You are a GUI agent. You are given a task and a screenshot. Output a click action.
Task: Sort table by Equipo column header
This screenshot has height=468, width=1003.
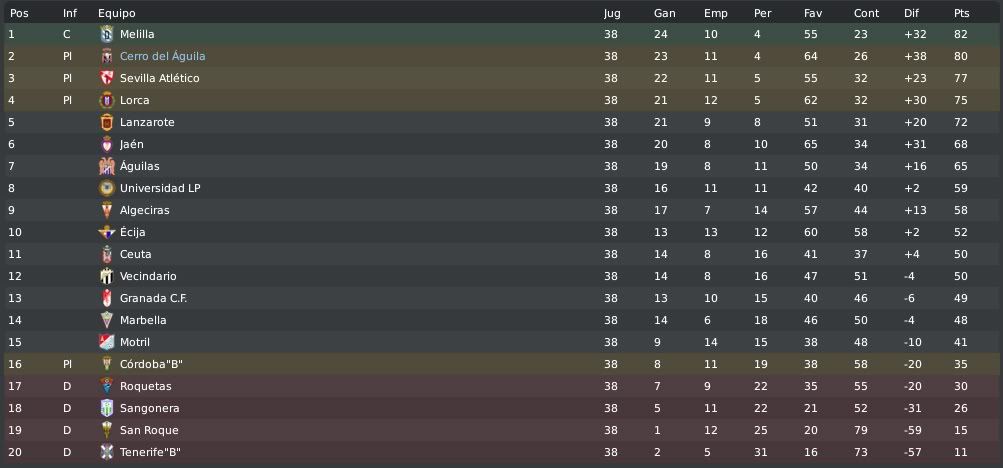[x=116, y=13]
